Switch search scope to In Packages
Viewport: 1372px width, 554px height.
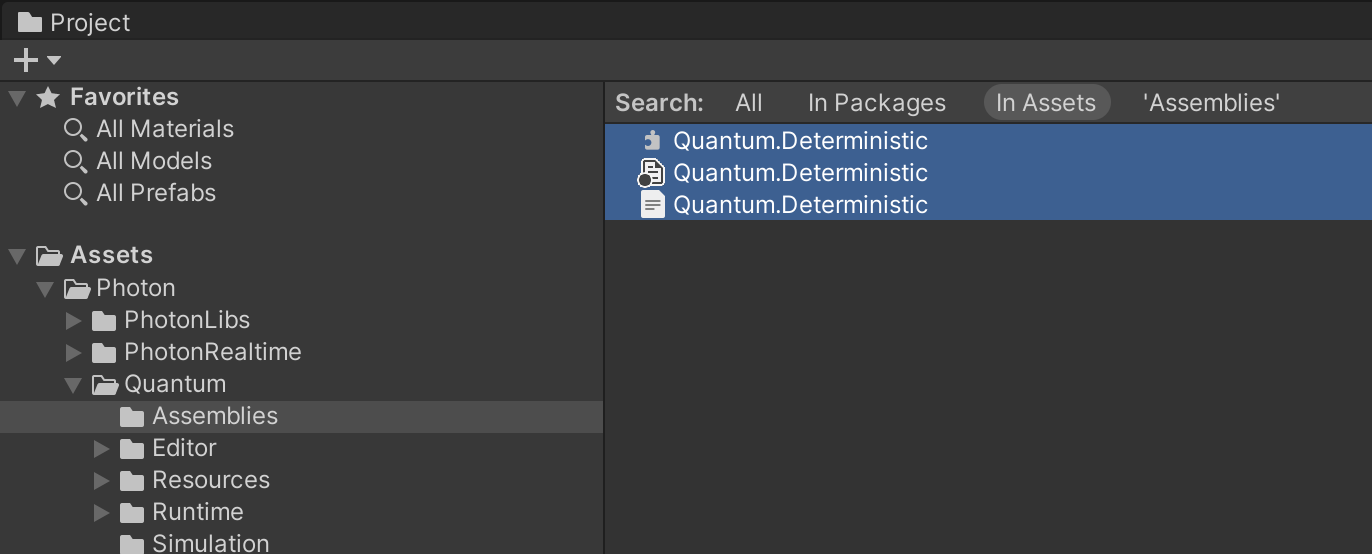click(876, 103)
